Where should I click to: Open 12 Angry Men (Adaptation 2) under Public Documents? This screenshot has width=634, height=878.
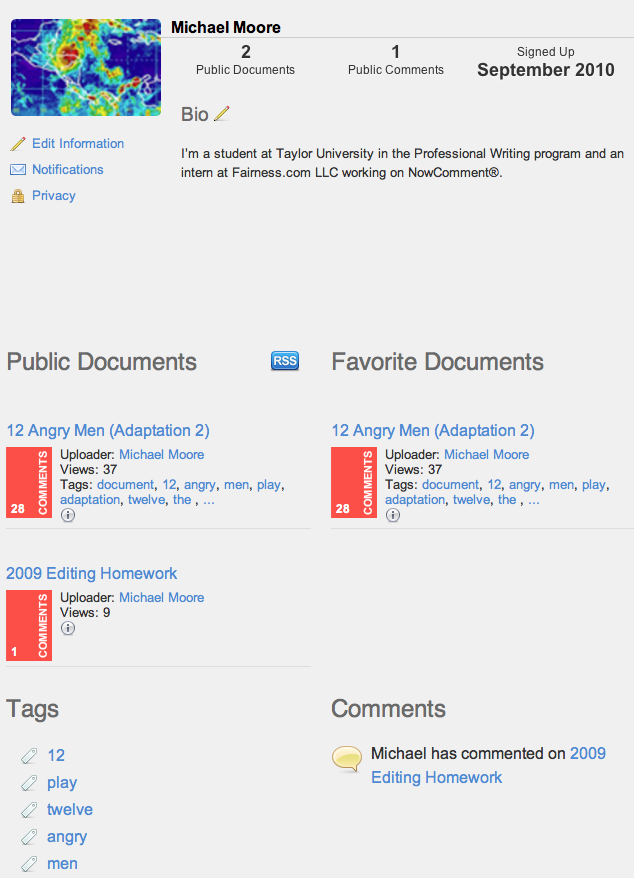click(108, 431)
